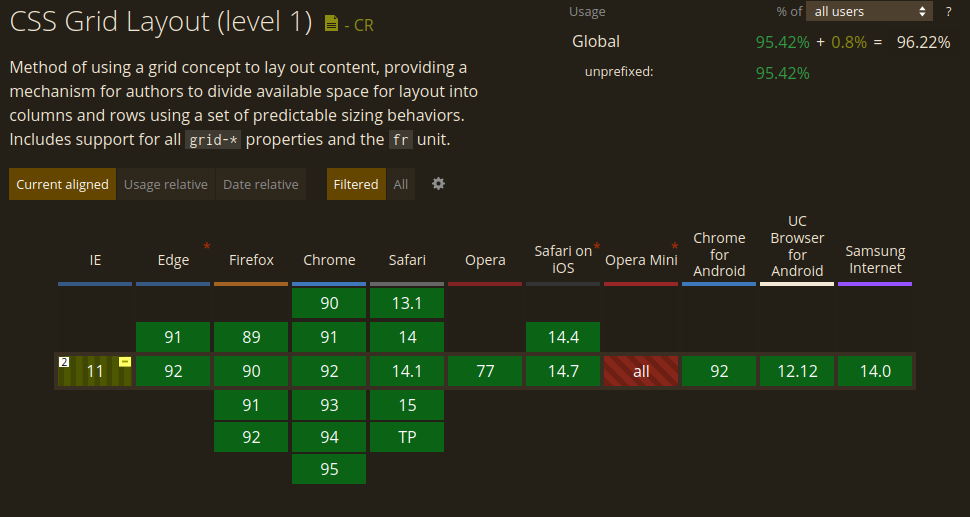Click the CR status link
Screen dimensions: 970x517
tap(362, 25)
